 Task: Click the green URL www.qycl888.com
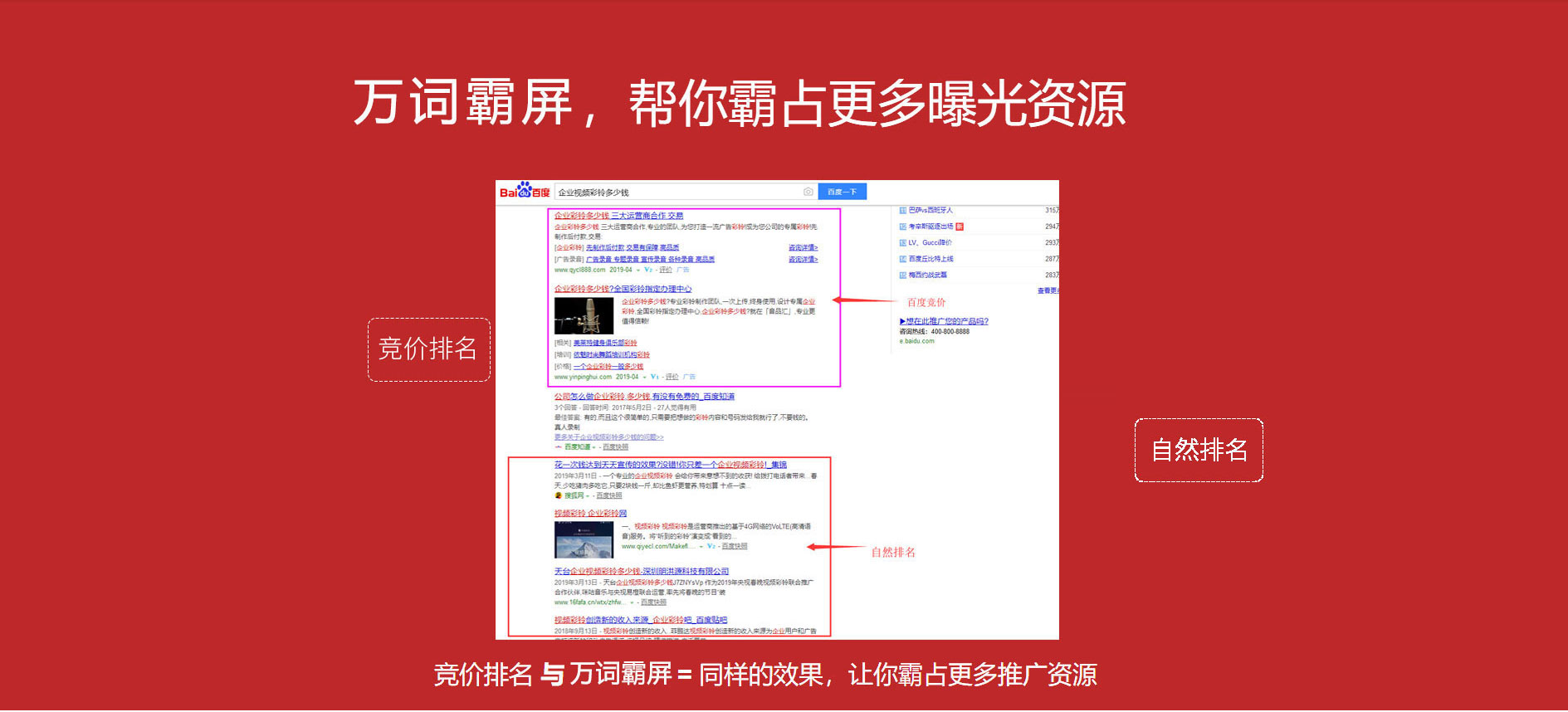pyautogui.click(x=579, y=270)
